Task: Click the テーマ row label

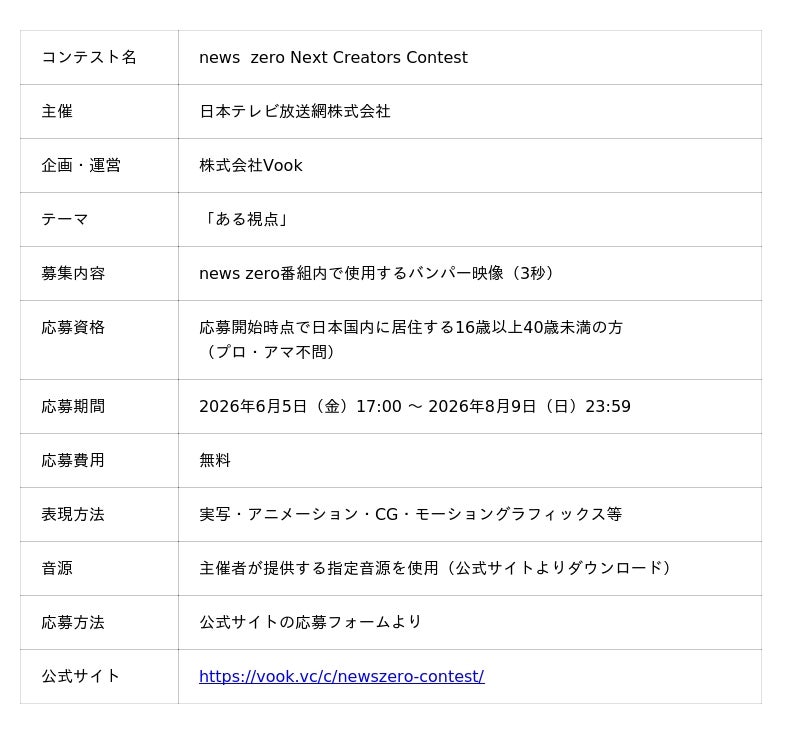Action: [65, 219]
